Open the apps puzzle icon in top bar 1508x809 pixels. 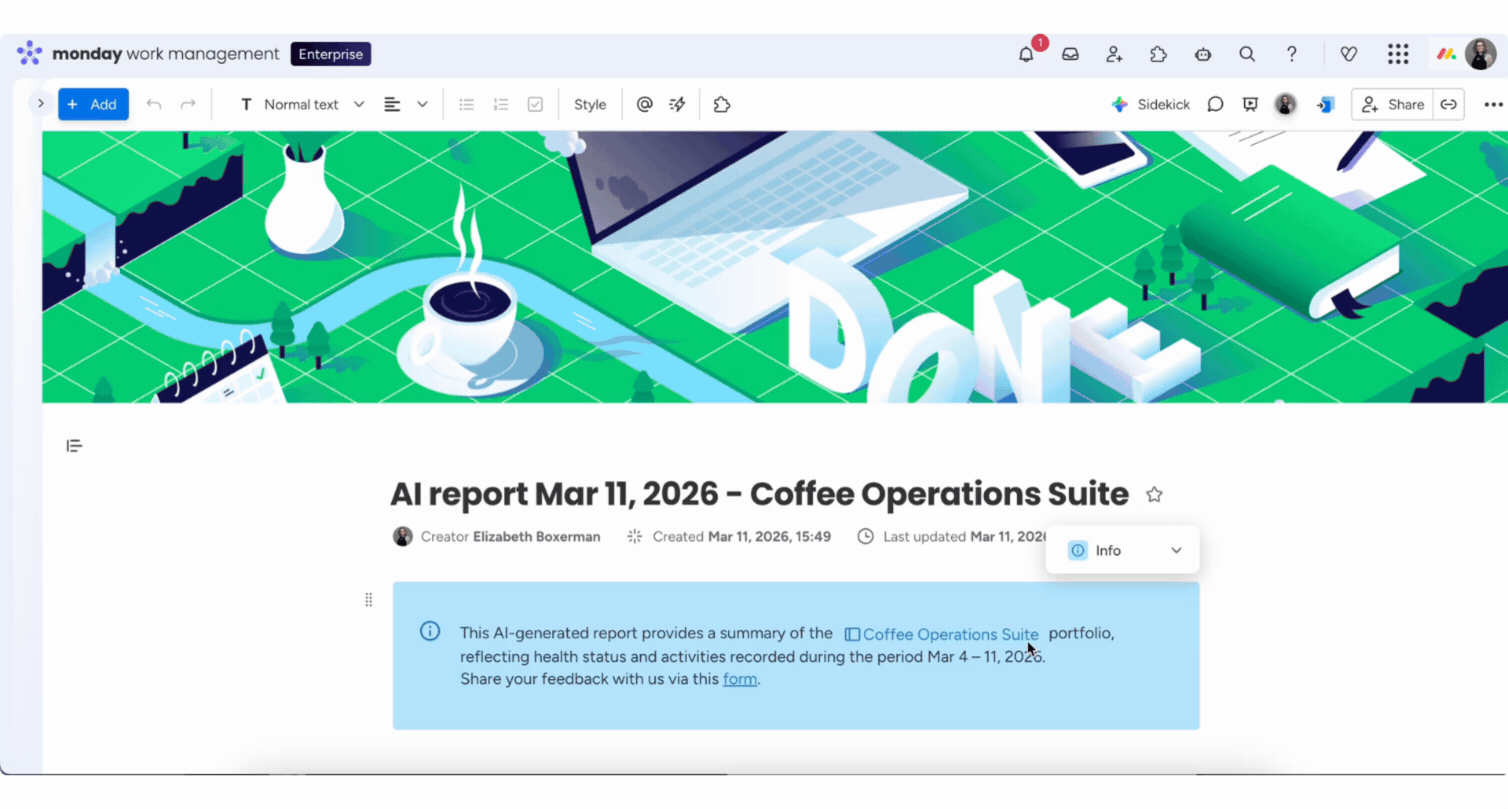click(x=1158, y=54)
